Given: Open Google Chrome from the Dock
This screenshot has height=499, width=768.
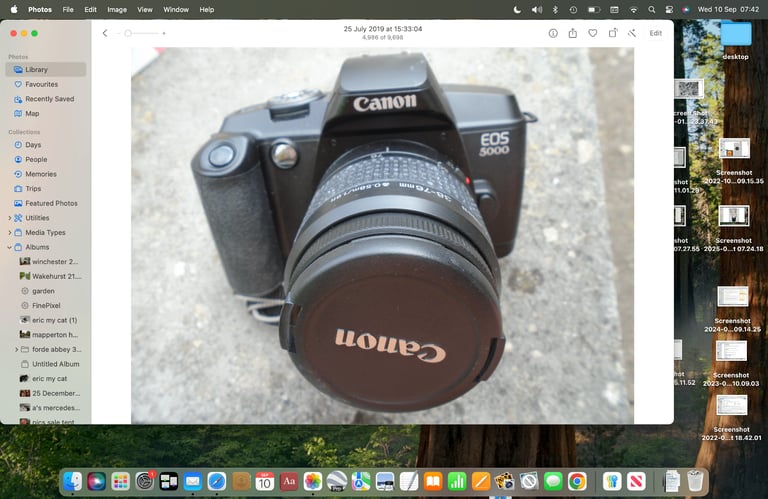Looking at the screenshot, I should 577,481.
